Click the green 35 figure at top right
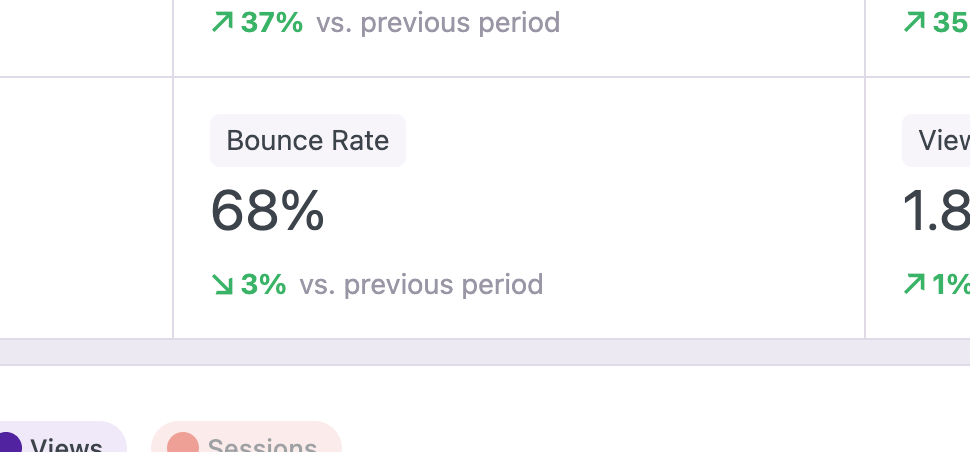970x452 pixels. click(950, 22)
